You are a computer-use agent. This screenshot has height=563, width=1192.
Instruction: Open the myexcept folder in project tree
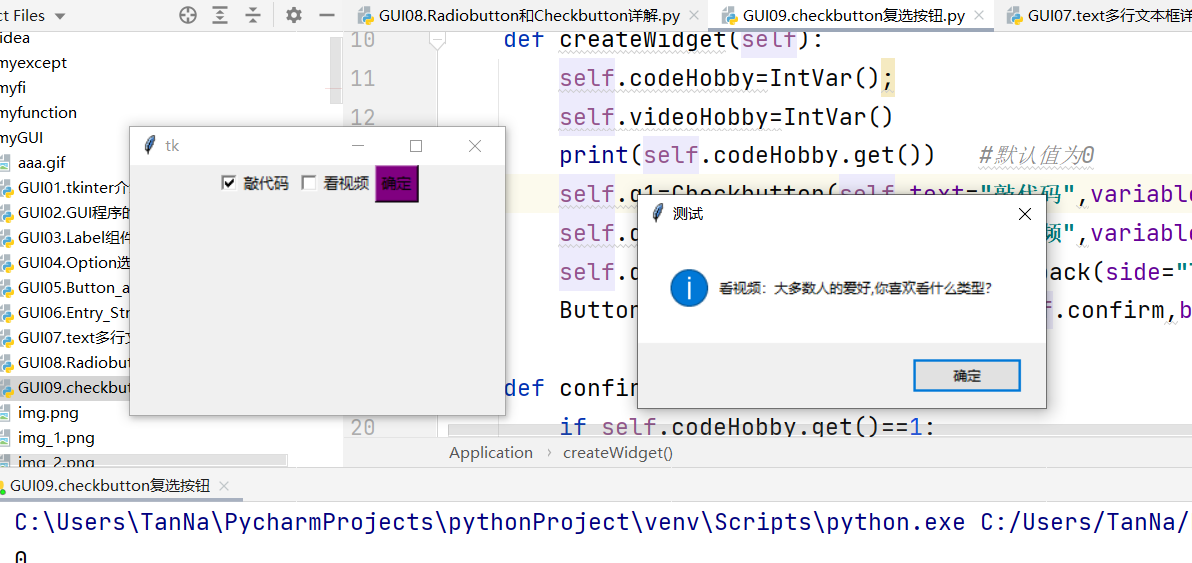(x=33, y=62)
